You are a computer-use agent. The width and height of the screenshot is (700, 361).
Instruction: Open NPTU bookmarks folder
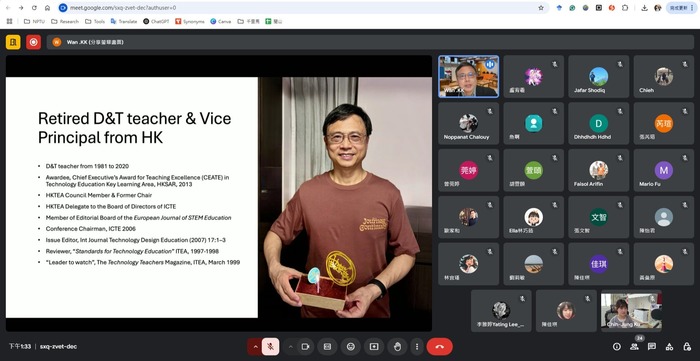point(34,21)
